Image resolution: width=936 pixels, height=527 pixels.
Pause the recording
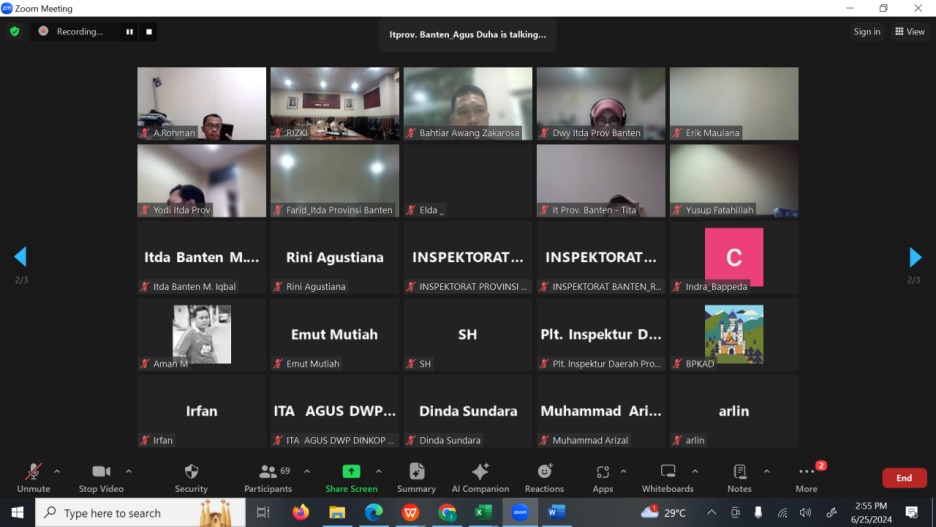point(129,32)
